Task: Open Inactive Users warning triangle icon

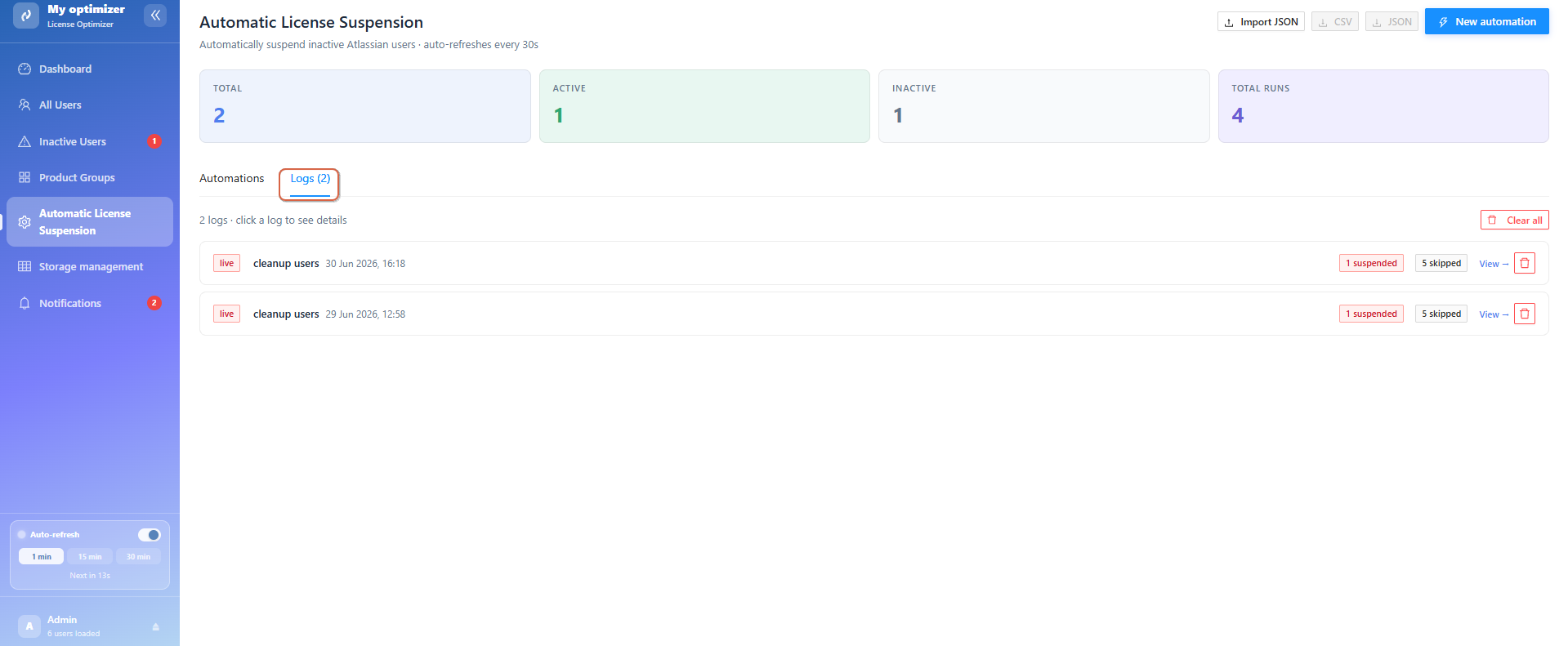Action: pyautogui.click(x=25, y=141)
